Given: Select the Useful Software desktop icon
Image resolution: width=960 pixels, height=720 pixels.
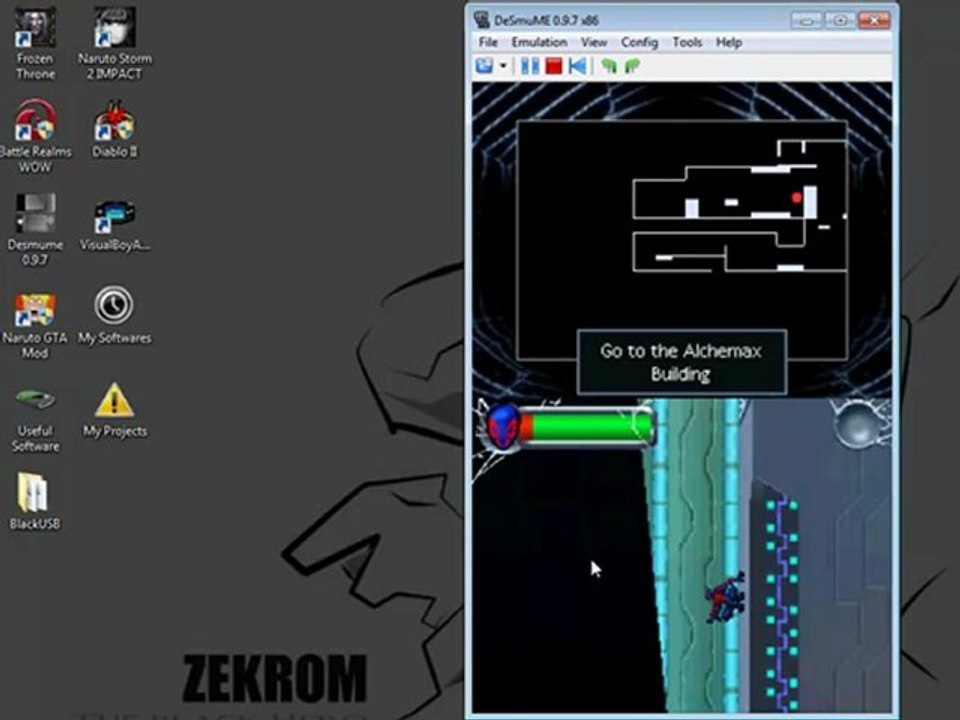Looking at the screenshot, I should pos(35,419).
